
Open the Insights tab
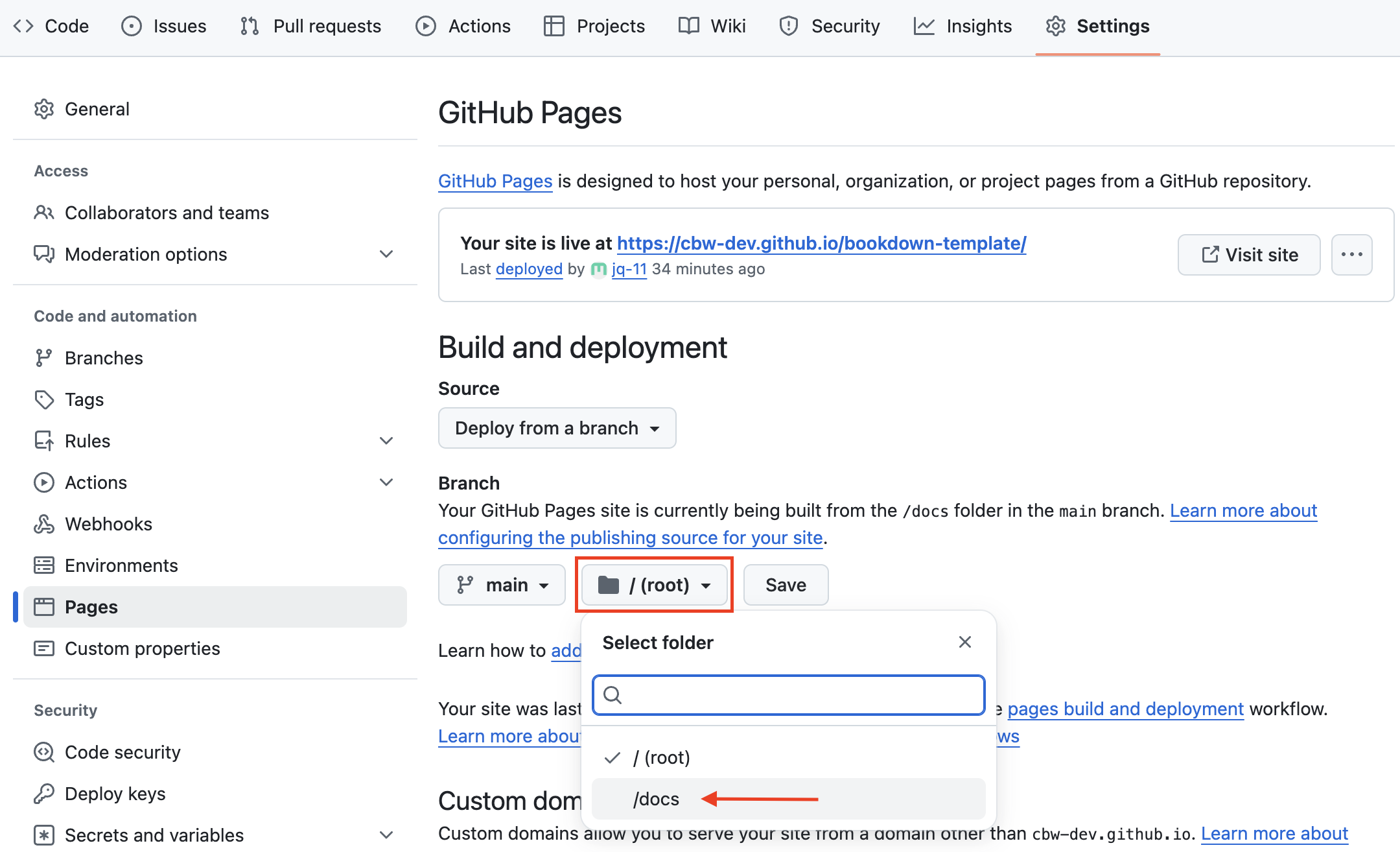[x=963, y=26]
